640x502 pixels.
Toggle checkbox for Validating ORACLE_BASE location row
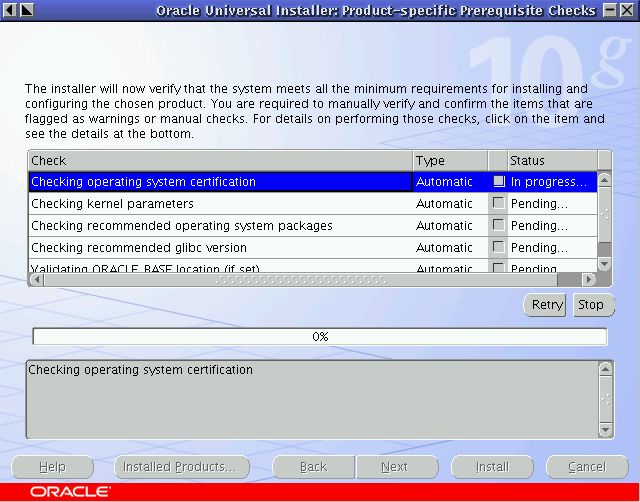click(498, 267)
